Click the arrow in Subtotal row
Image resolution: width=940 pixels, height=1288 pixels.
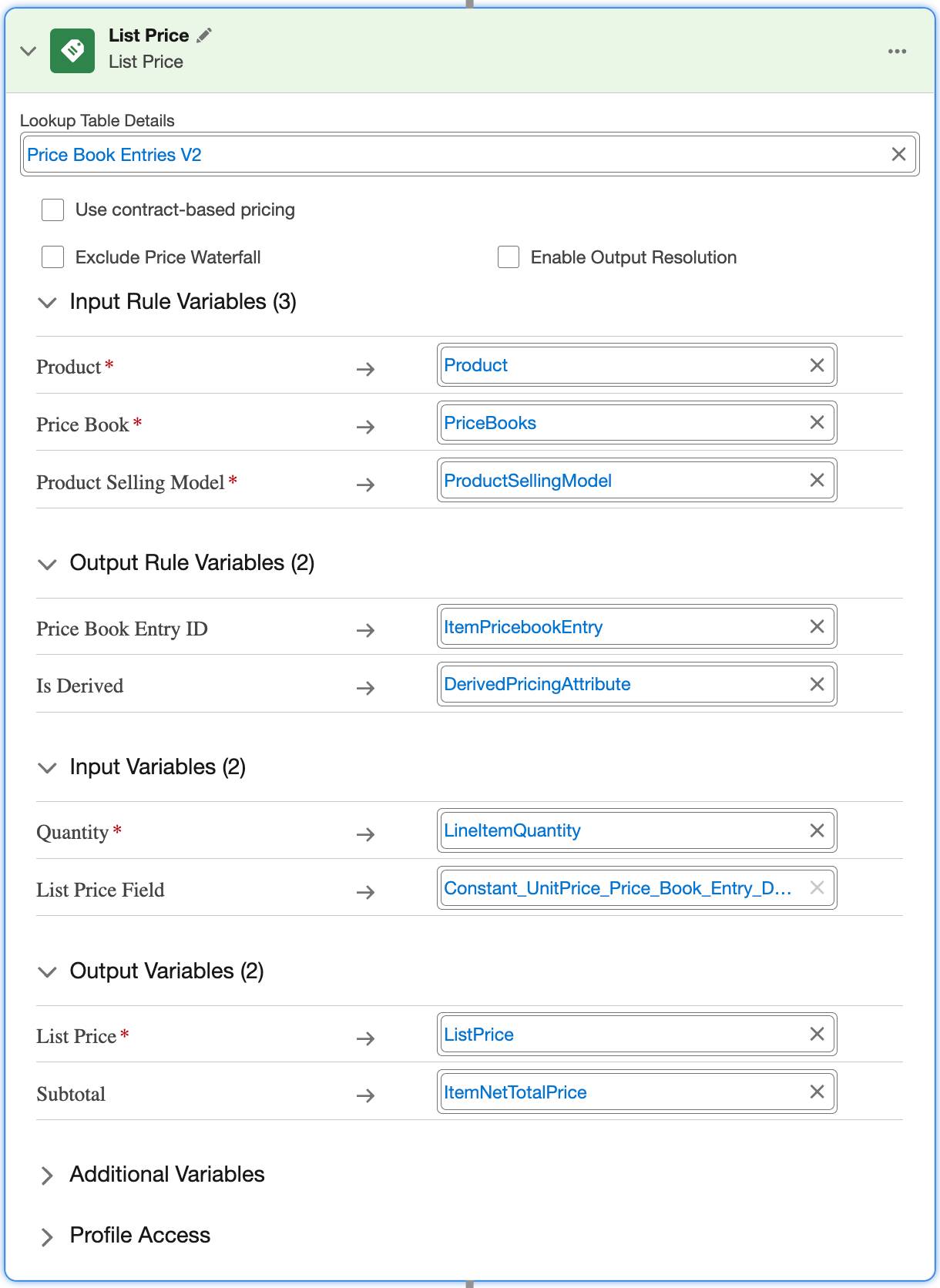click(x=366, y=1095)
